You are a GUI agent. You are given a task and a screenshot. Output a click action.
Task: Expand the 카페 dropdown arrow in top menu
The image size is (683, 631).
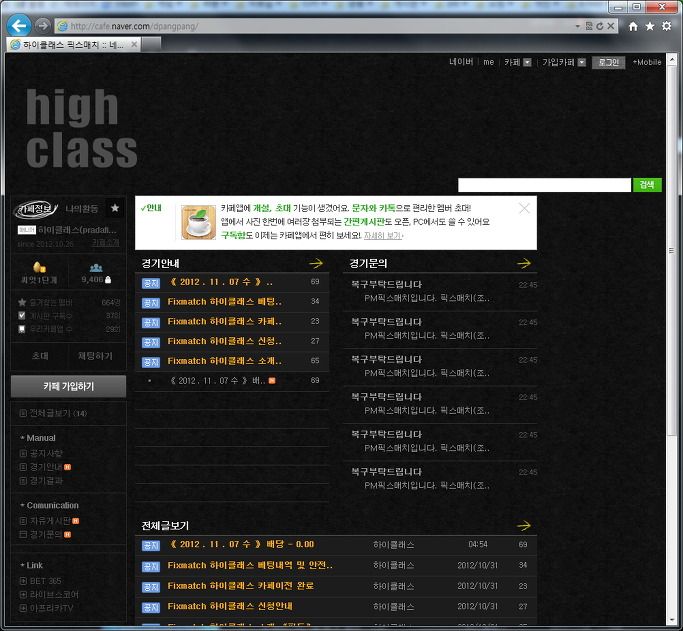click(x=527, y=62)
